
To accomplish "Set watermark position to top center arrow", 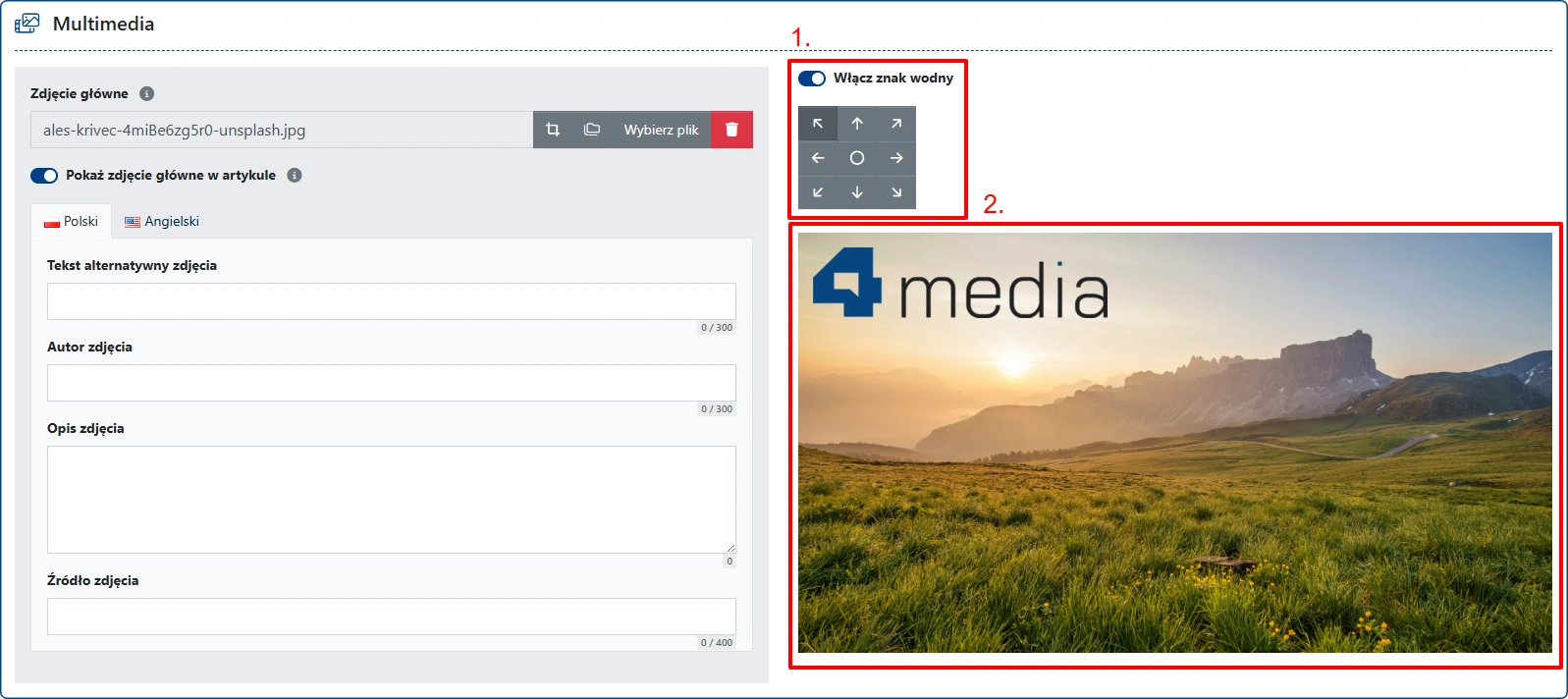I will click(857, 124).
